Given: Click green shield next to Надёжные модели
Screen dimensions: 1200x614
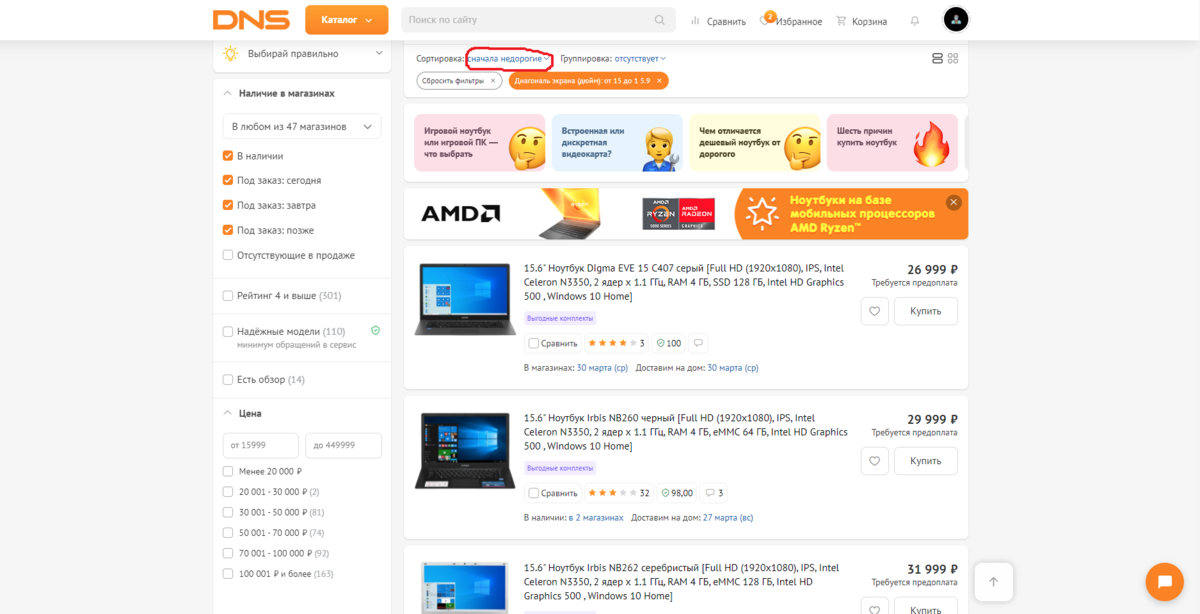Looking at the screenshot, I should click(375, 330).
